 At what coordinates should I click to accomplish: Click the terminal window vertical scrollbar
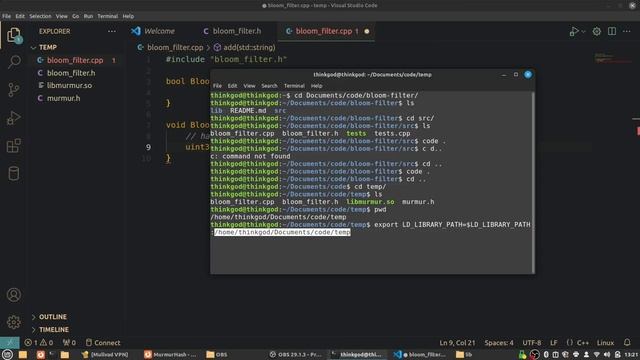click(x=533, y=182)
